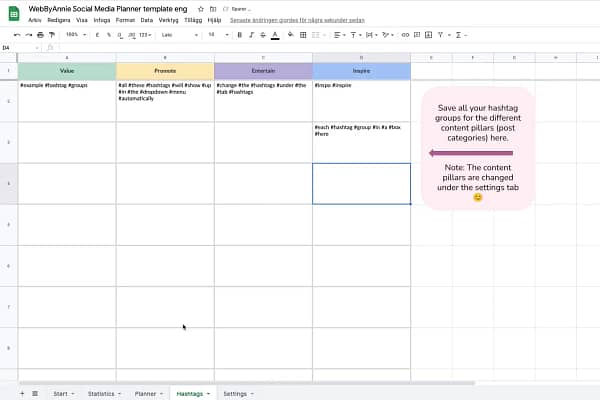Insert a link with the toolbar icon
The height and width of the screenshot is (400, 600).
coord(405,35)
